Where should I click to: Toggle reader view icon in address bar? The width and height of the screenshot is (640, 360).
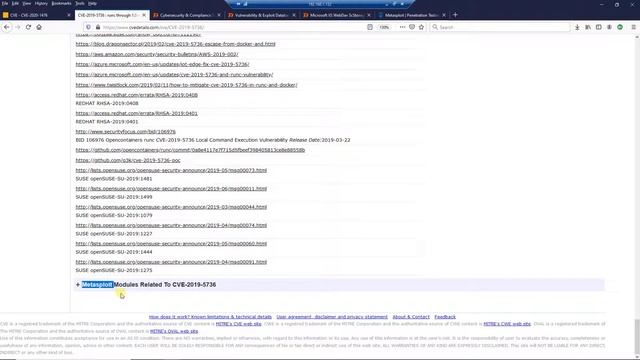pos(370,27)
